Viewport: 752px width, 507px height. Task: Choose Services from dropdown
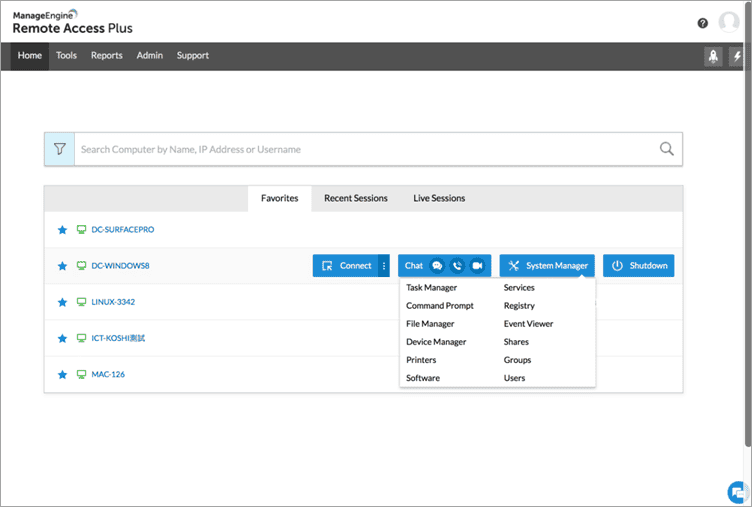519,288
